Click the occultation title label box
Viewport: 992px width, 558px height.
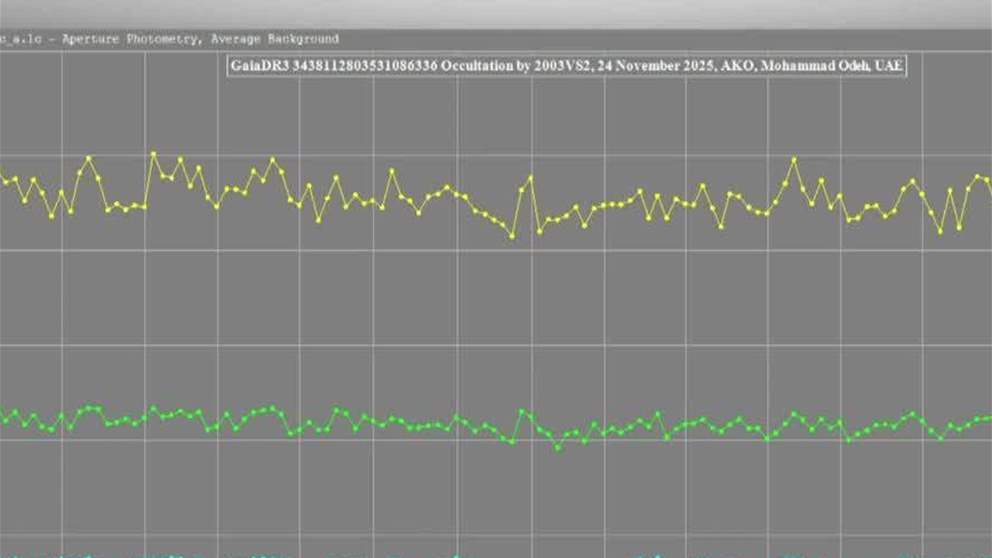567,65
